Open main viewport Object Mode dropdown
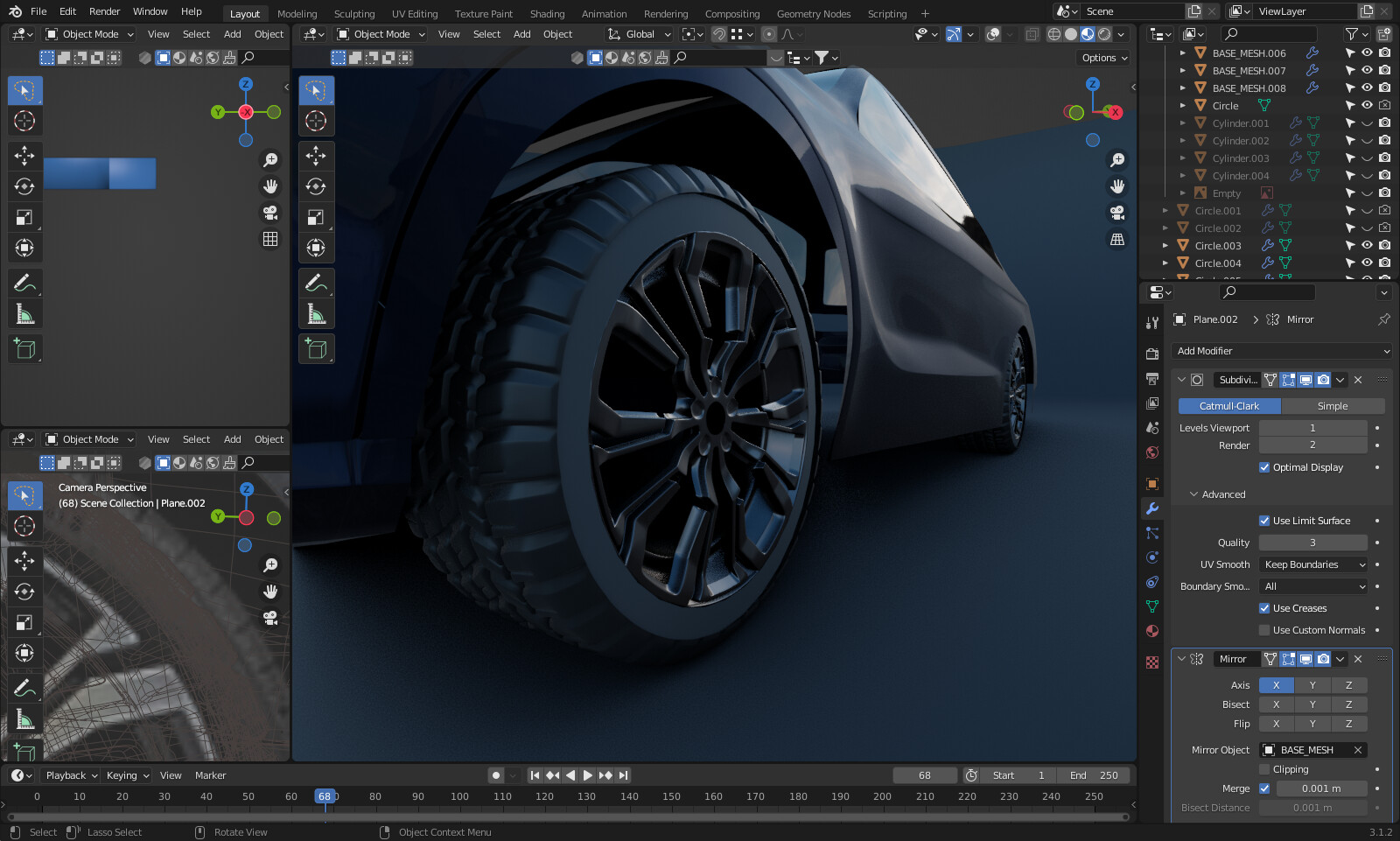Screen dimensions: 1400x841 381,34
